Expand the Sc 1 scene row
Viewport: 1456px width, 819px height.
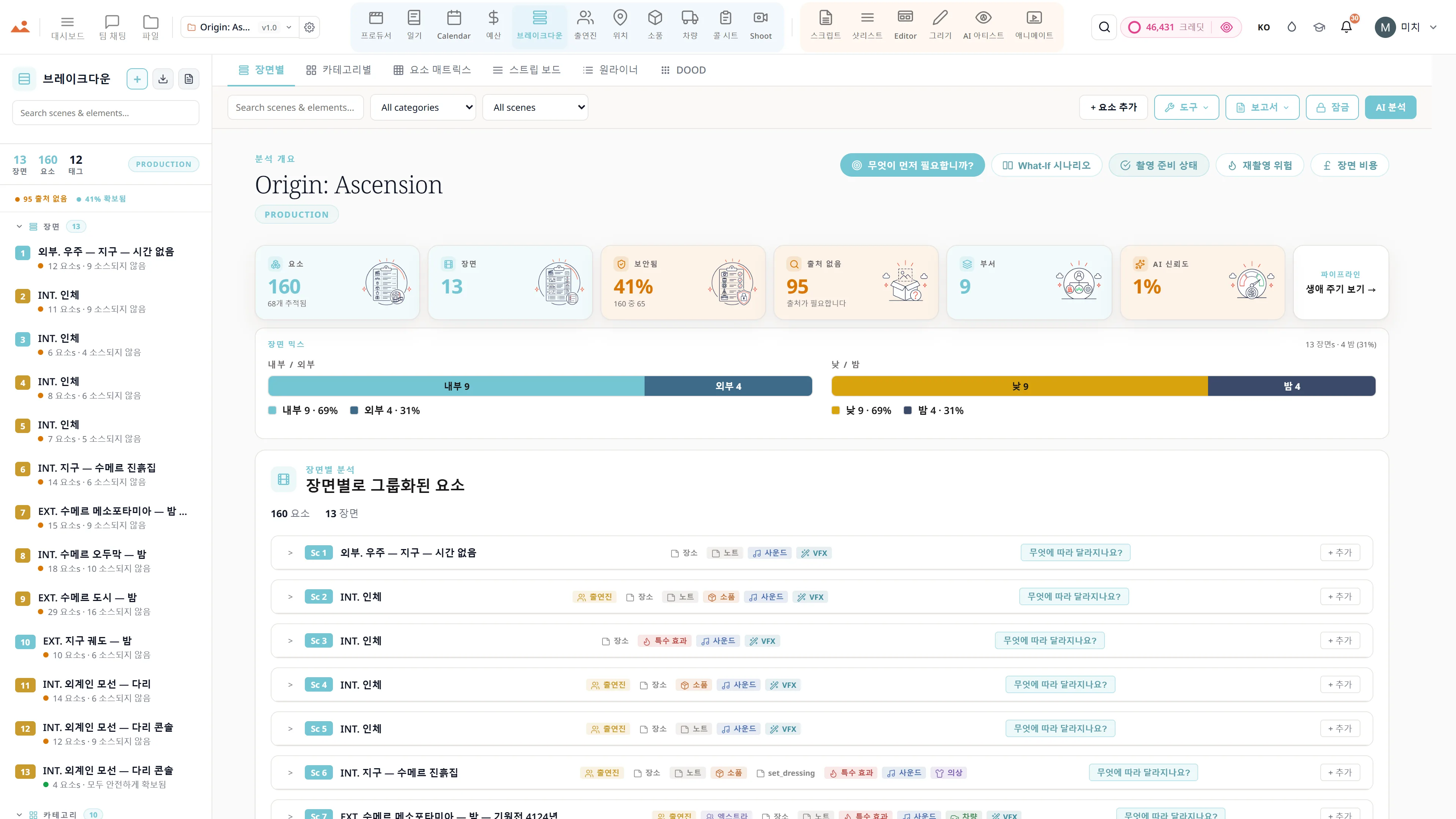point(290,553)
